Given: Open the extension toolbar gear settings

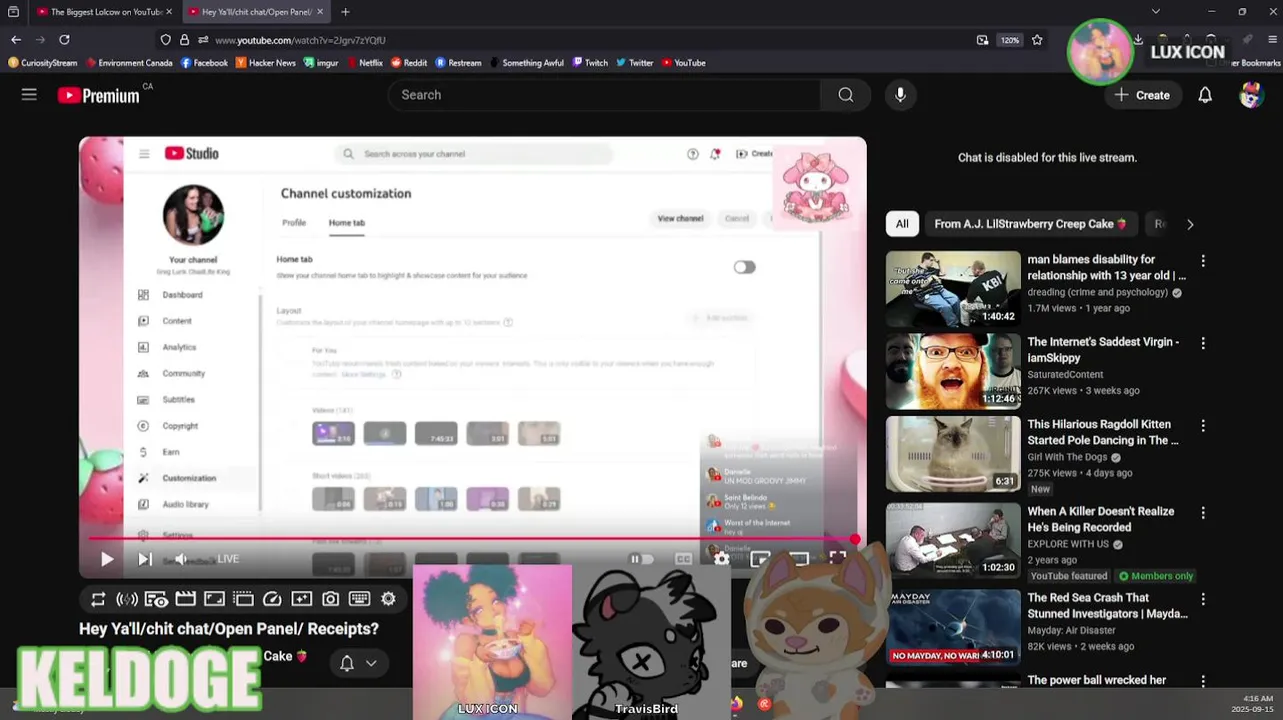Looking at the screenshot, I should click(x=388, y=599).
